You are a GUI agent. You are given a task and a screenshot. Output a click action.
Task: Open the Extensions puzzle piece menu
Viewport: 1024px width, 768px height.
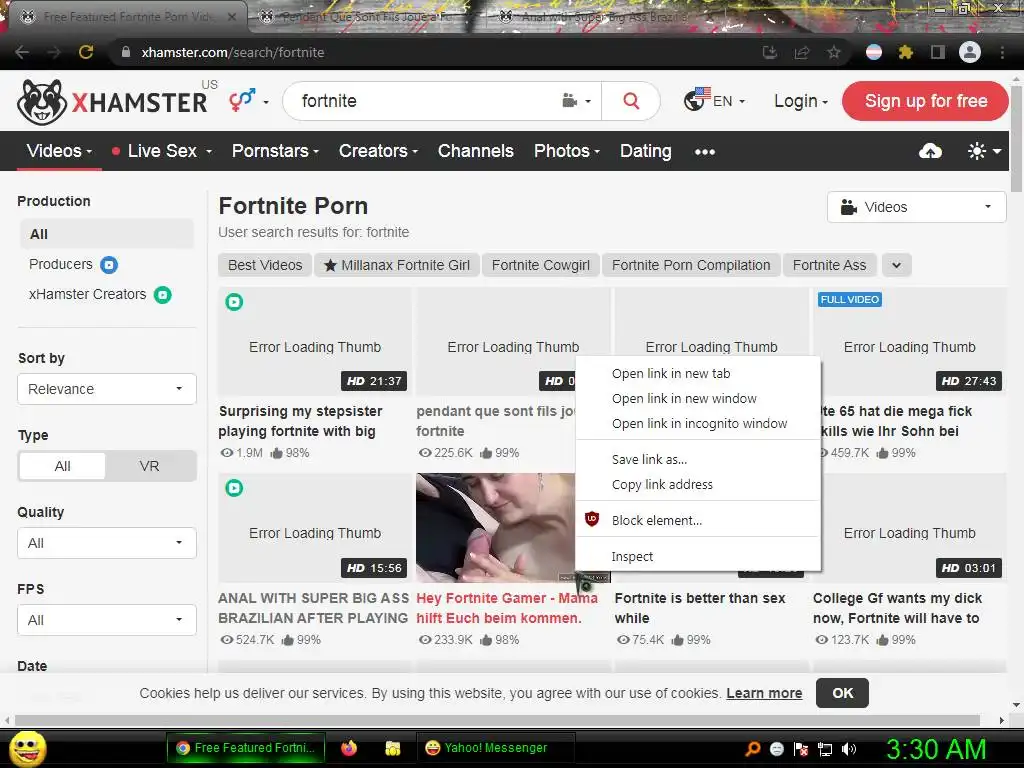(905, 52)
